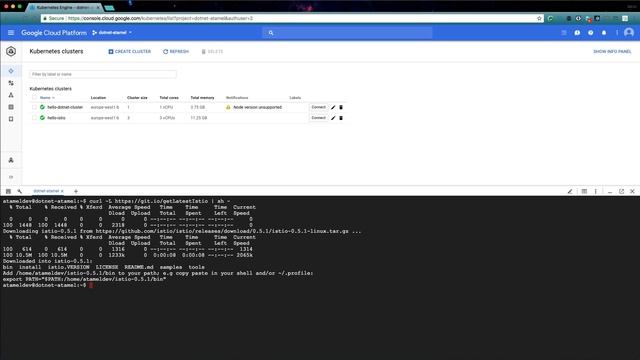Click the Labels column header
The width and height of the screenshot is (640, 360).
point(295,98)
